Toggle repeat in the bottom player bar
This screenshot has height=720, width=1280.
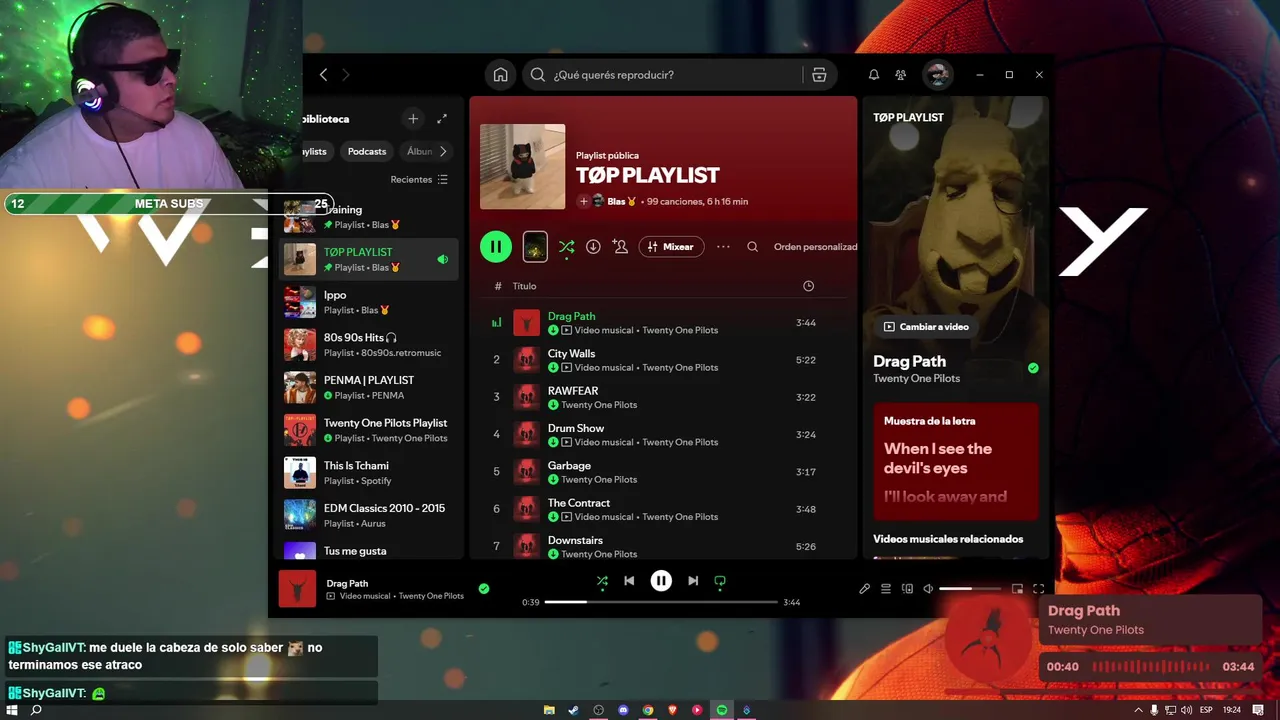(720, 581)
